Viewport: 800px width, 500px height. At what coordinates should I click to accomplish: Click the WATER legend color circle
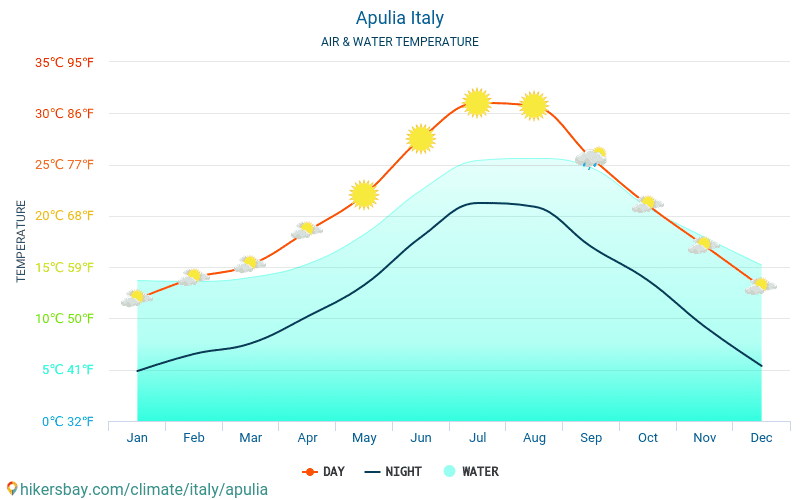tap(449, 471)
